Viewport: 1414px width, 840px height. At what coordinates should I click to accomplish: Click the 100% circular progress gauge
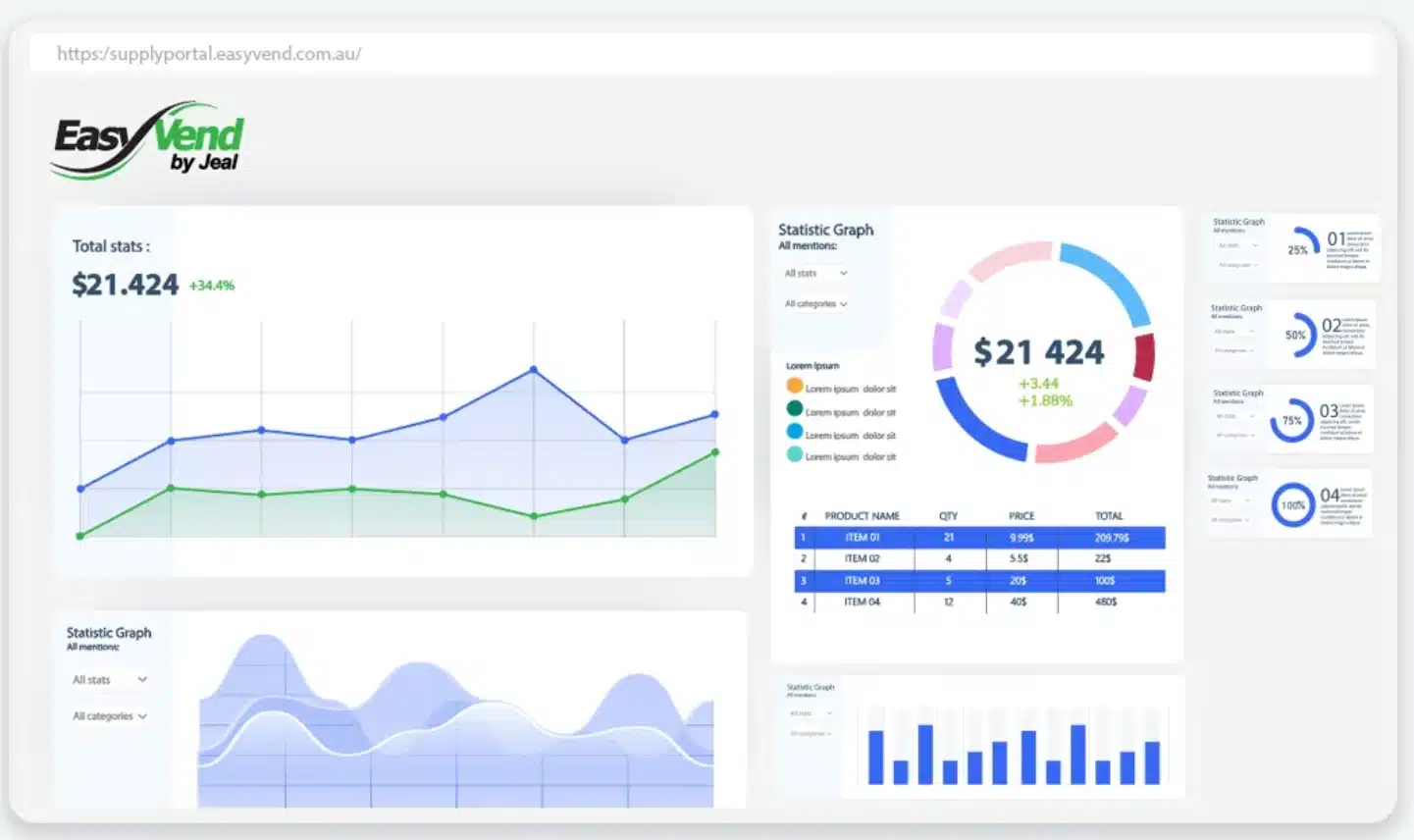pyautogui.click(x=1292, y=505)
